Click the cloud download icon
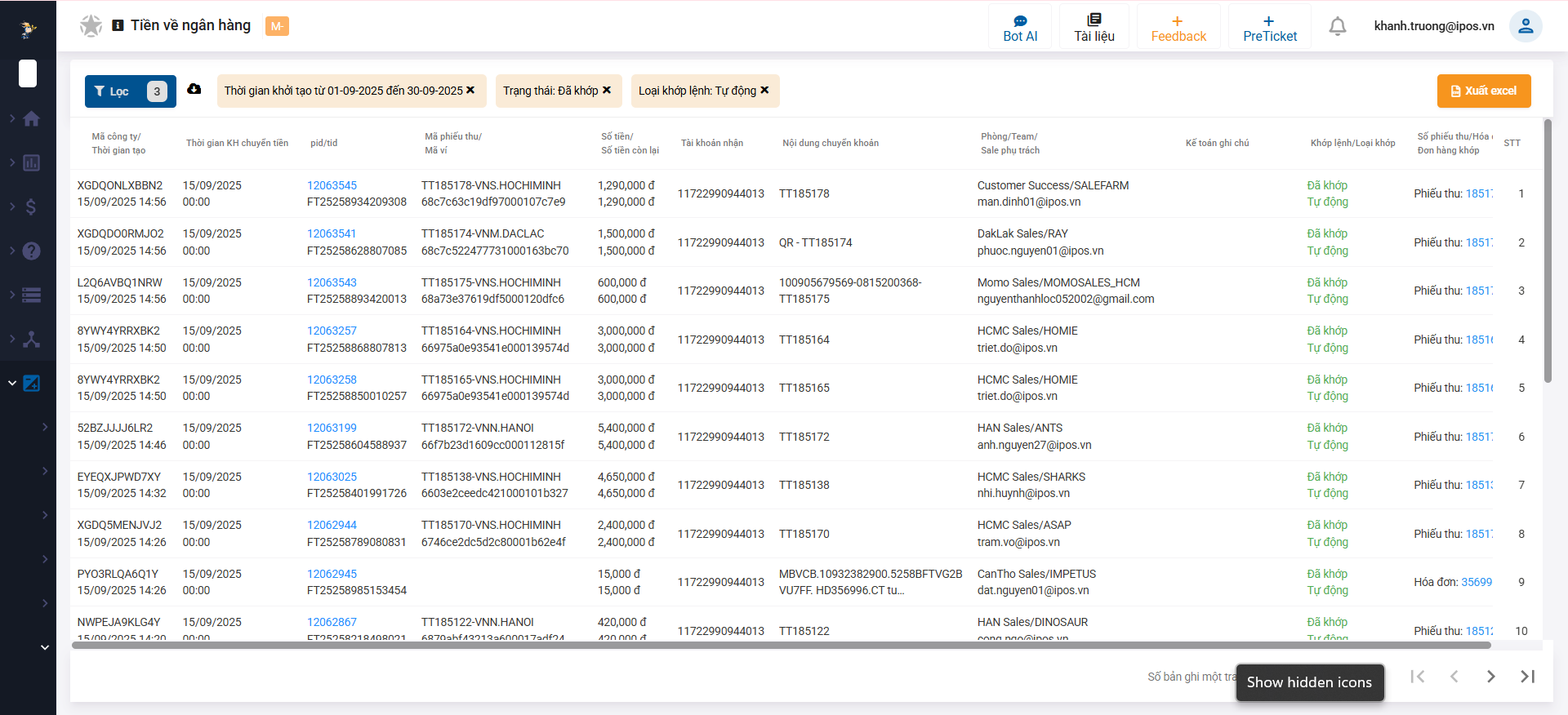 coord(194,89)
